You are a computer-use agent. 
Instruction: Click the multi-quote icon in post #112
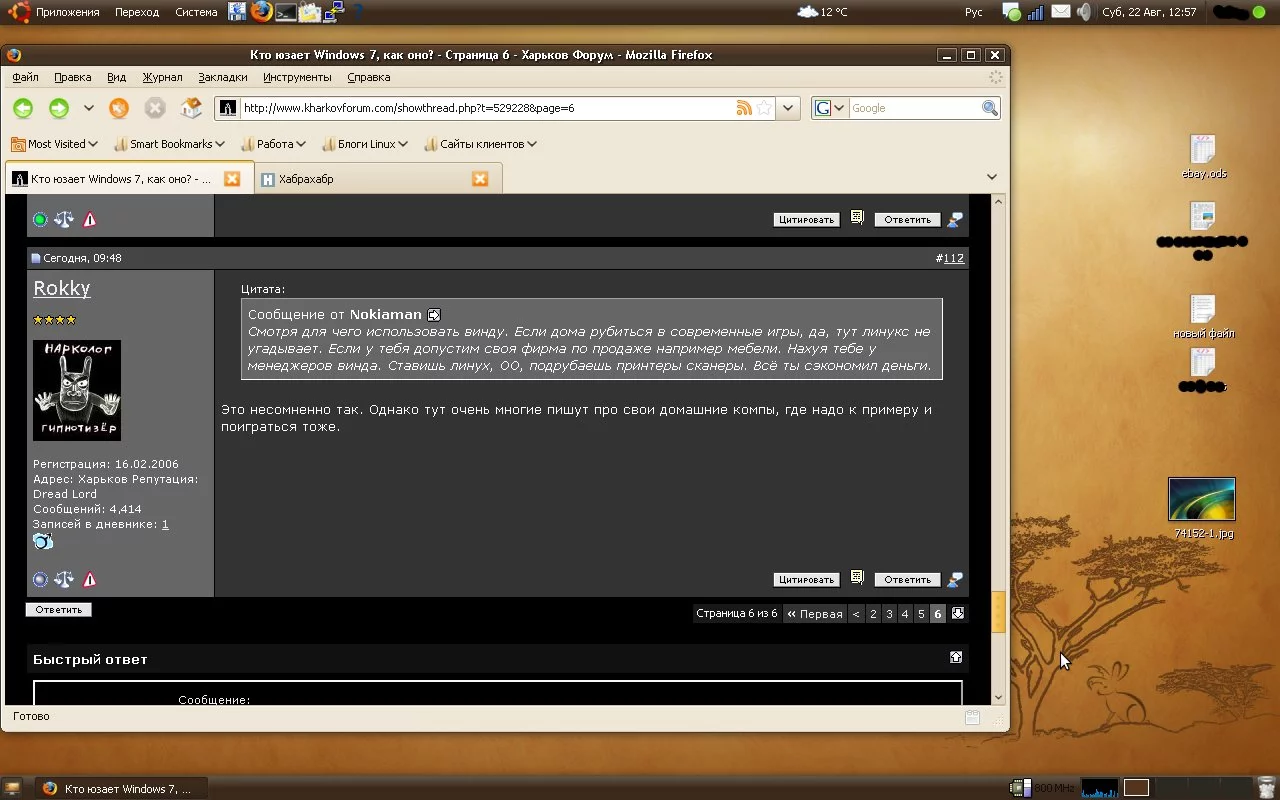pos(857,578)
